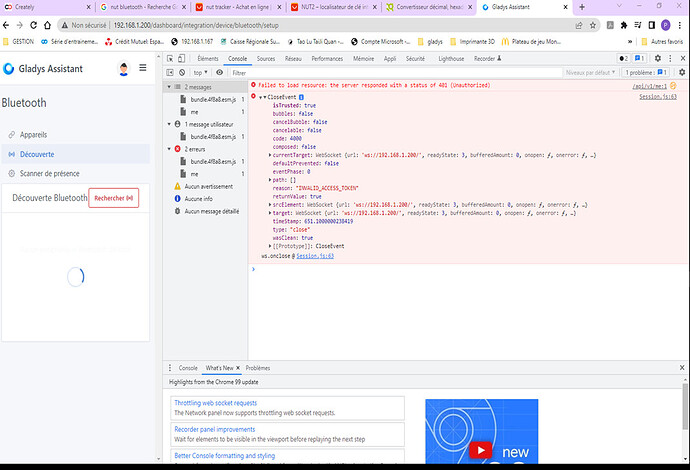Switch to the Réseau tab
The width and height of the screenshot is (690, 470).
(293, 59)
